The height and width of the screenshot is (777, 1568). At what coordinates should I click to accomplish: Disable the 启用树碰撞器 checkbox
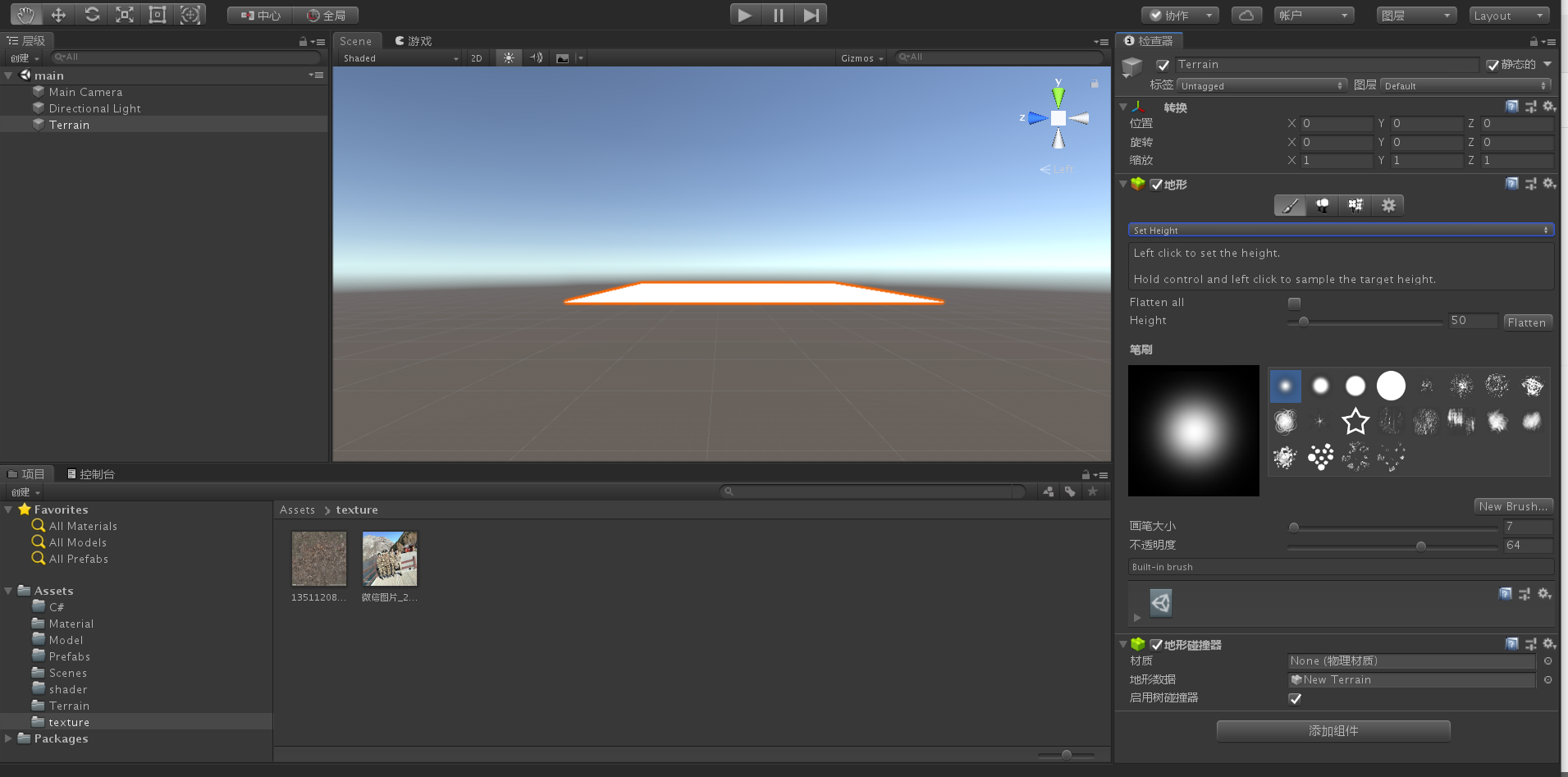coord(1295,698)
